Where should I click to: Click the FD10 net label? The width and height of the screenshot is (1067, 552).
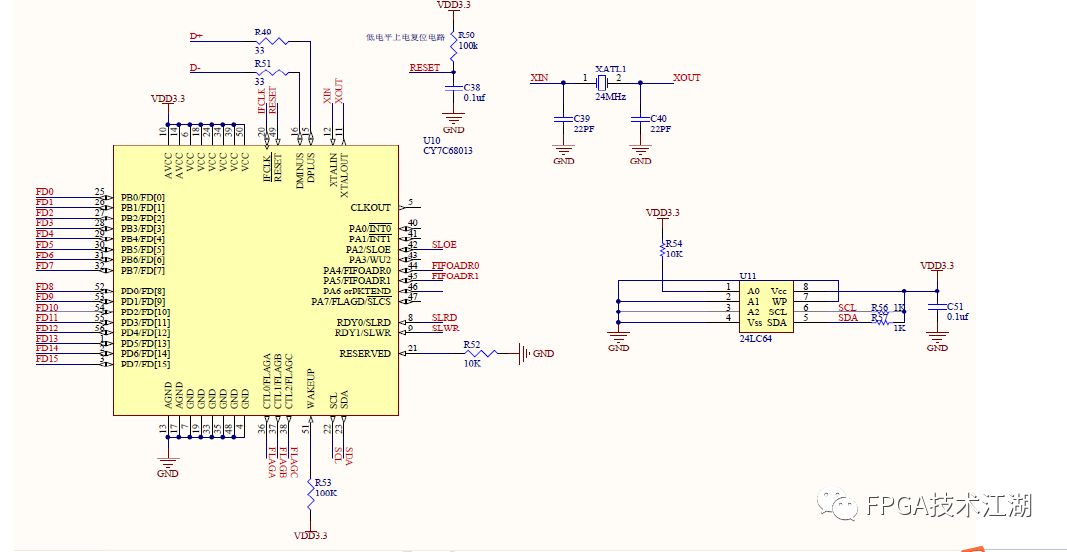click(x=47, y=308)
